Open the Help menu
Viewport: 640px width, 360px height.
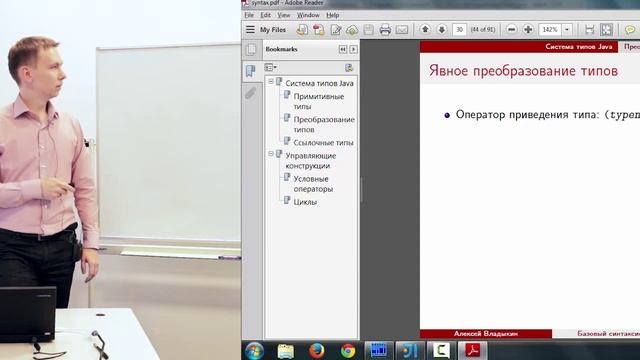pyautogui.click(x=333, y=15)
